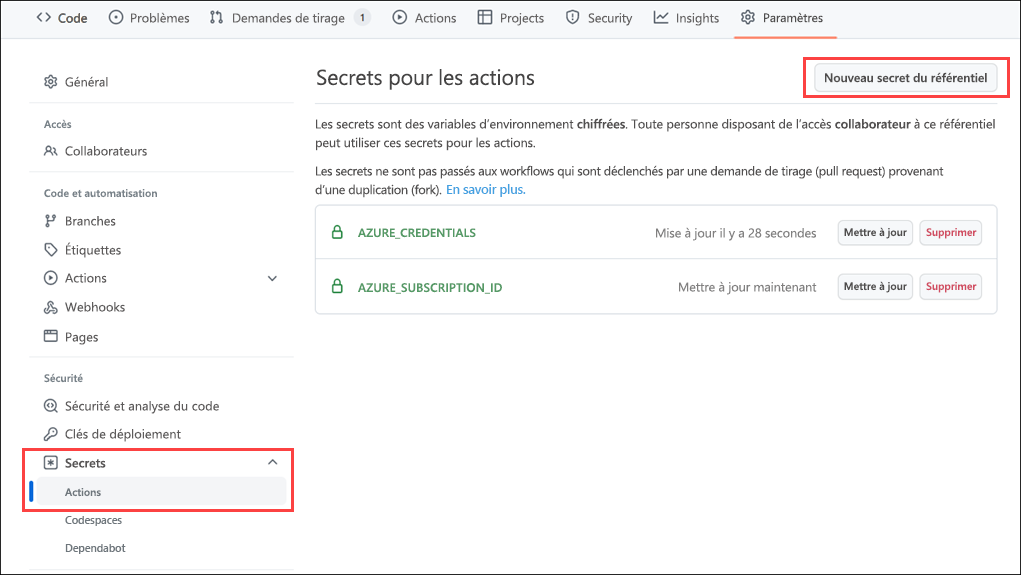This screenshot has height=575, width=1021.
Task: Click the Accès section header
Action: pyautogui.click(x=57, y=124)
